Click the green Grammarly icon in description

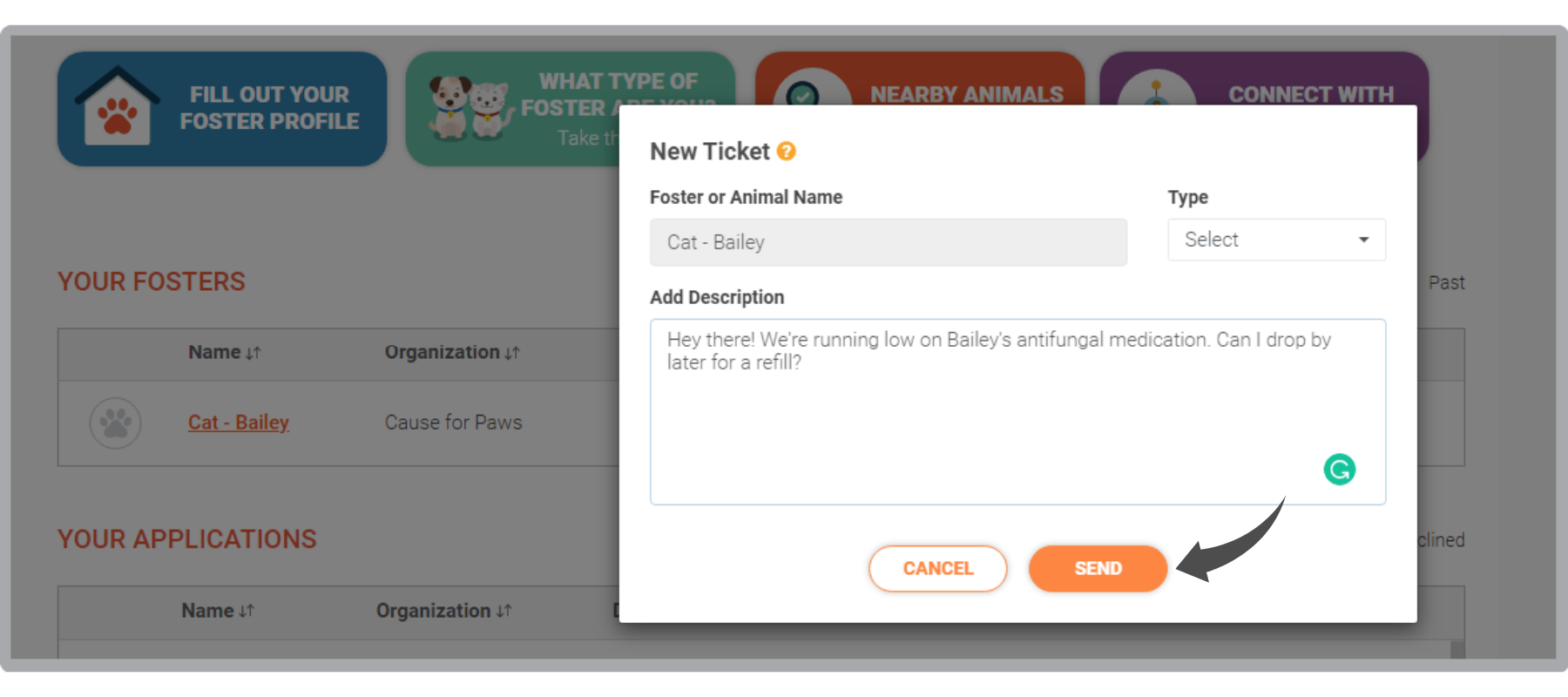1339,470
